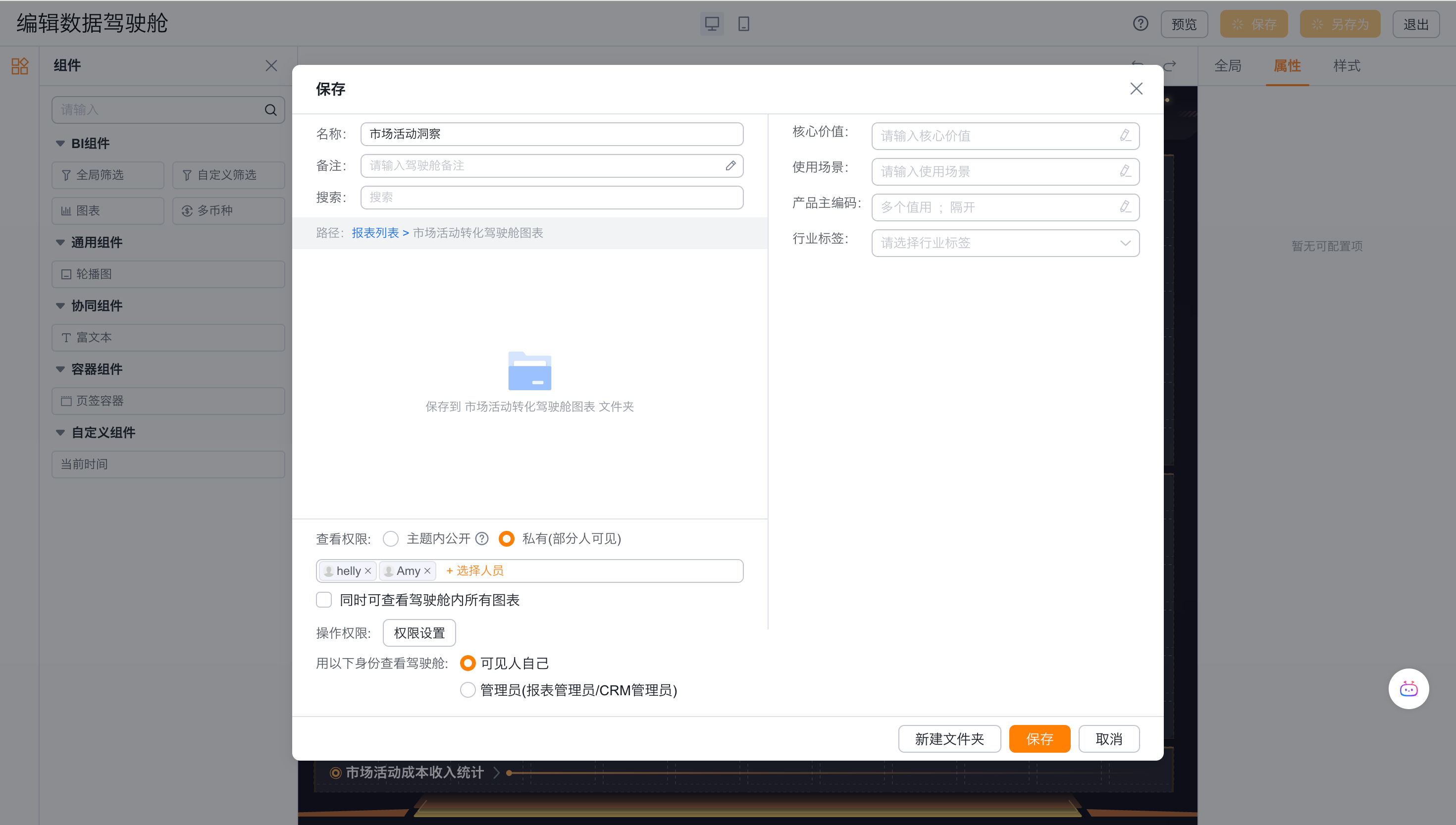Select 管理员(报表管理员/CRM管理员) identity option

[468, 690]
